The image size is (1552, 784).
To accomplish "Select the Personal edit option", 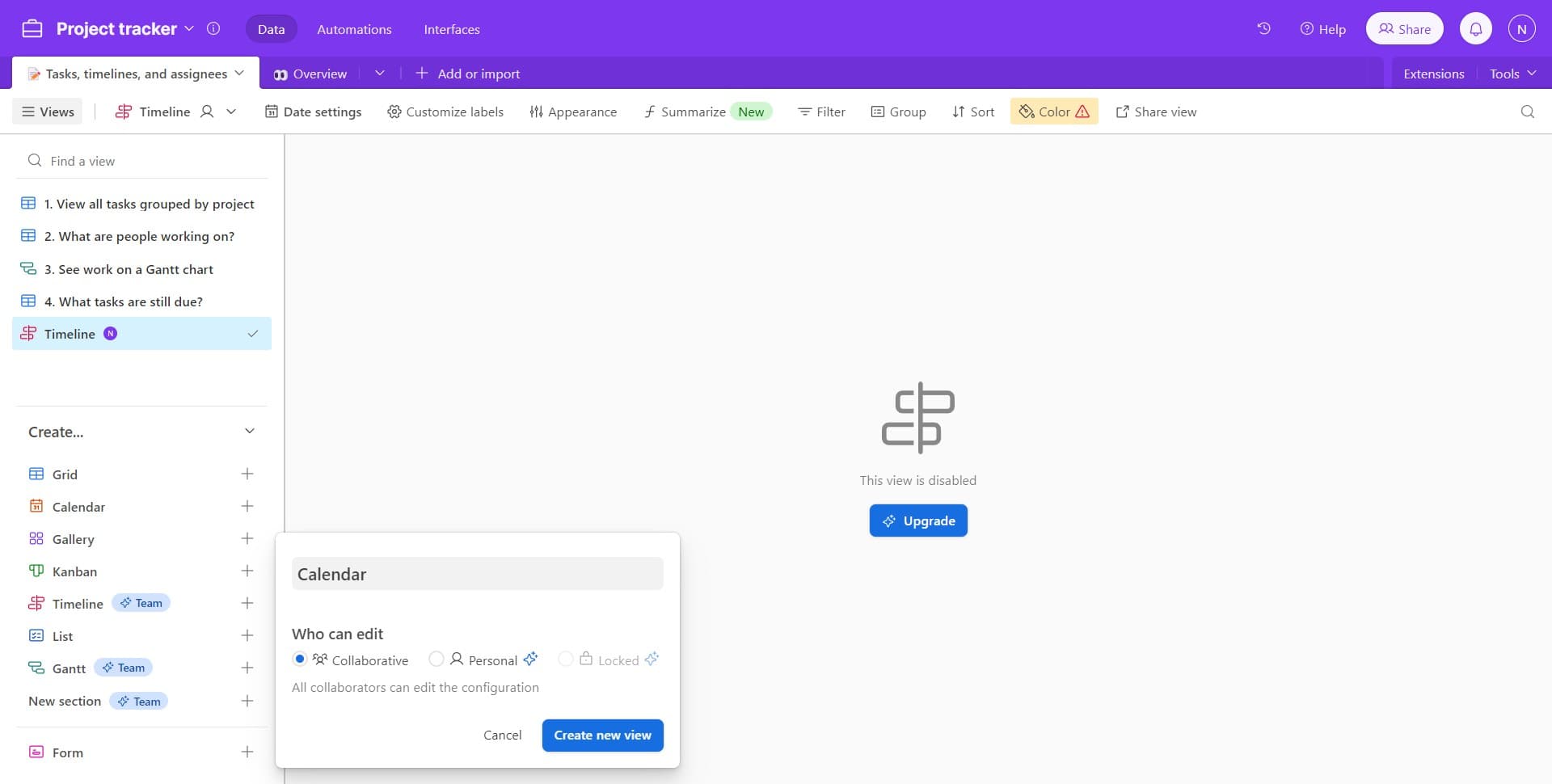I will click(437, 659).
